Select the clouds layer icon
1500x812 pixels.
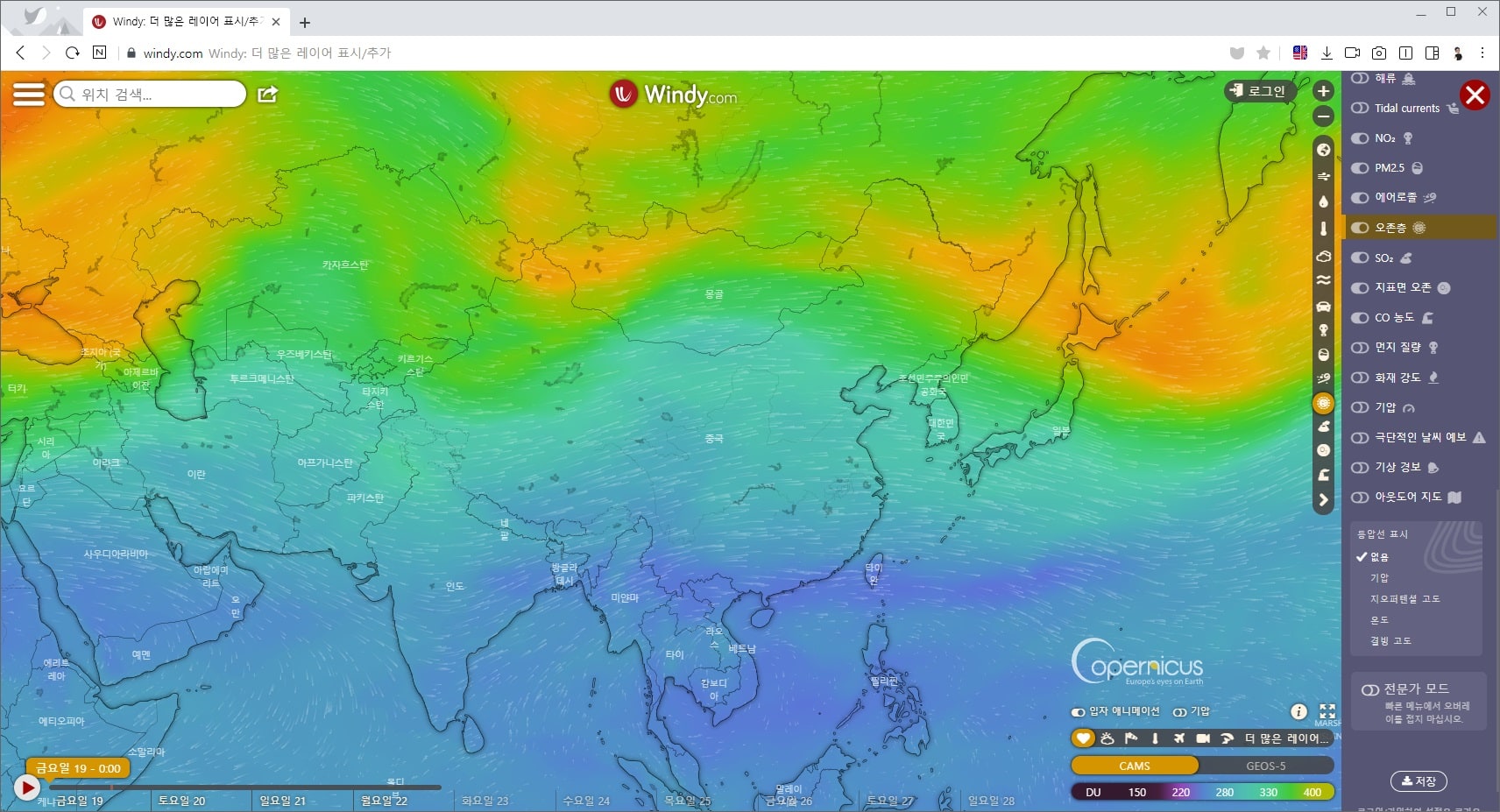pos(1323,256)
